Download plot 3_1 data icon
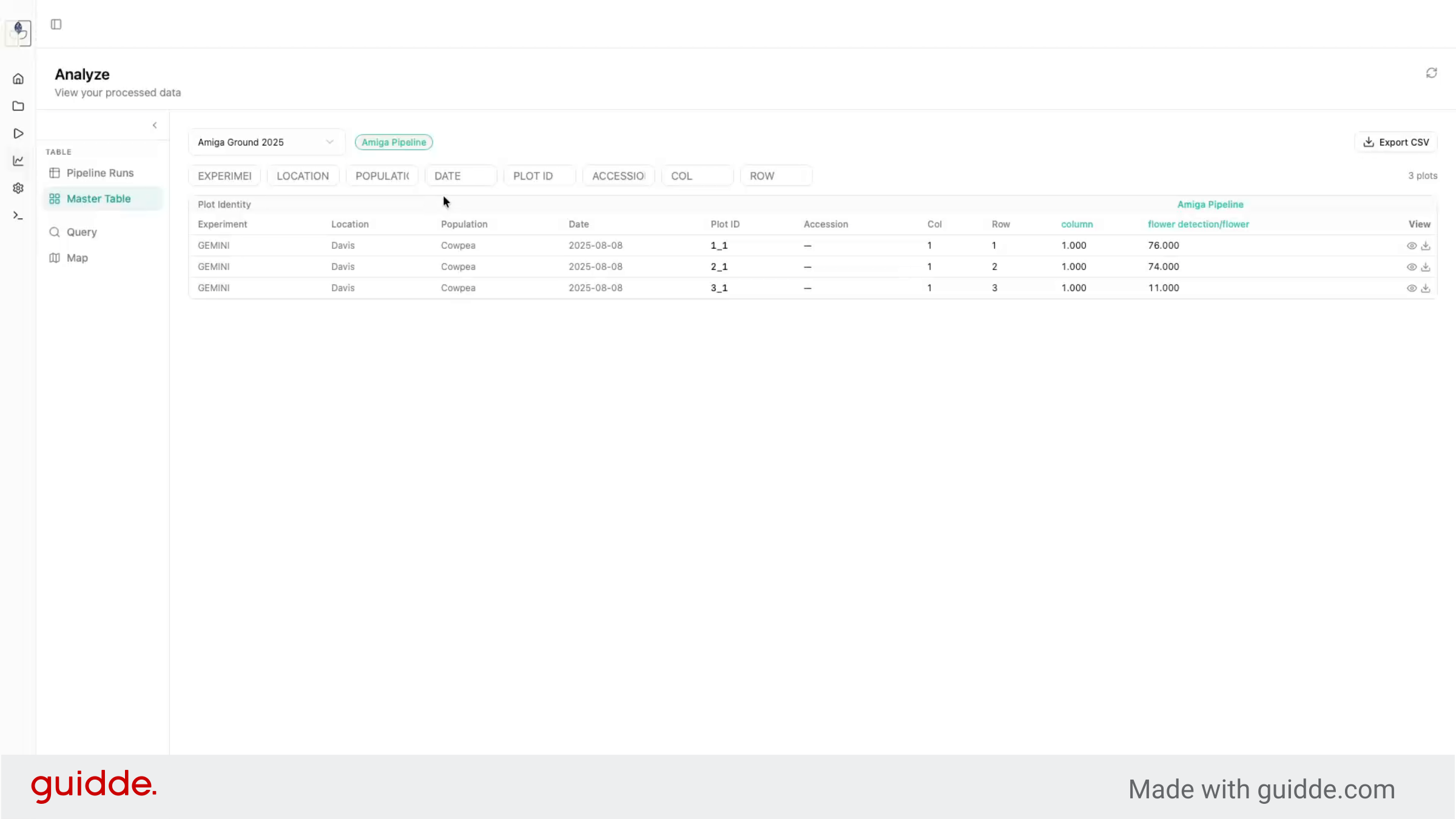The width and height of the screenshot is (1456, 819). pyautogui.click(x=1426, y=288)
